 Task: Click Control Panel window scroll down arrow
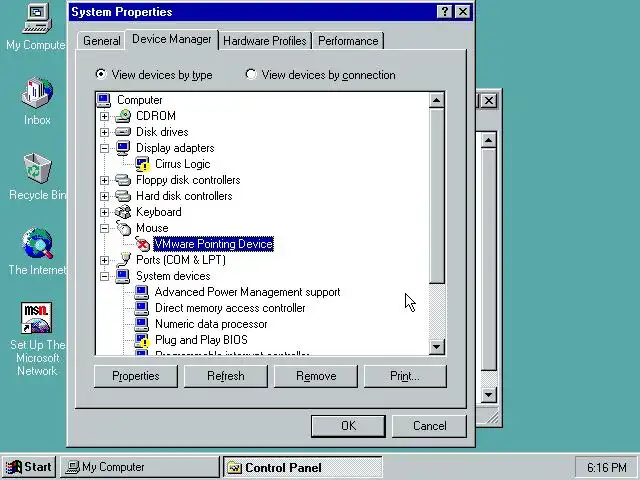tap(489, 395)
